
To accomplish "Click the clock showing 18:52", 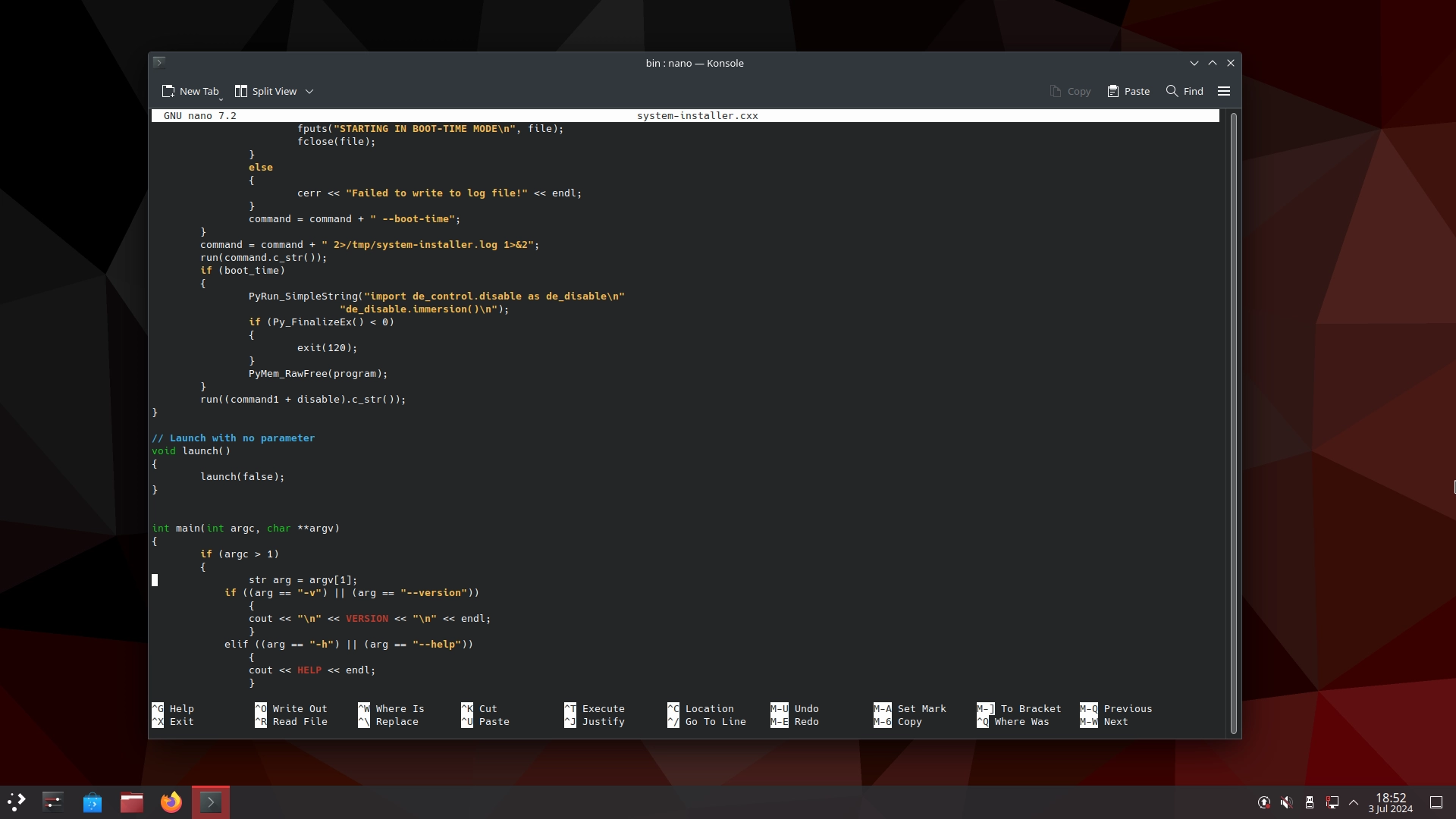I will click(x=1390, y=802).
